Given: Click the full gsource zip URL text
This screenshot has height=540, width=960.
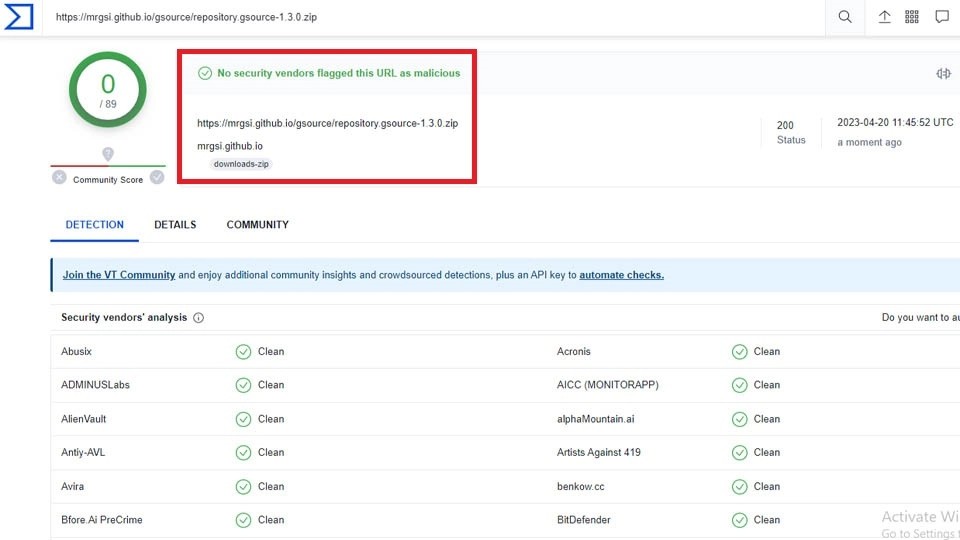Looking at the screenshot, I should click(328, 123).
